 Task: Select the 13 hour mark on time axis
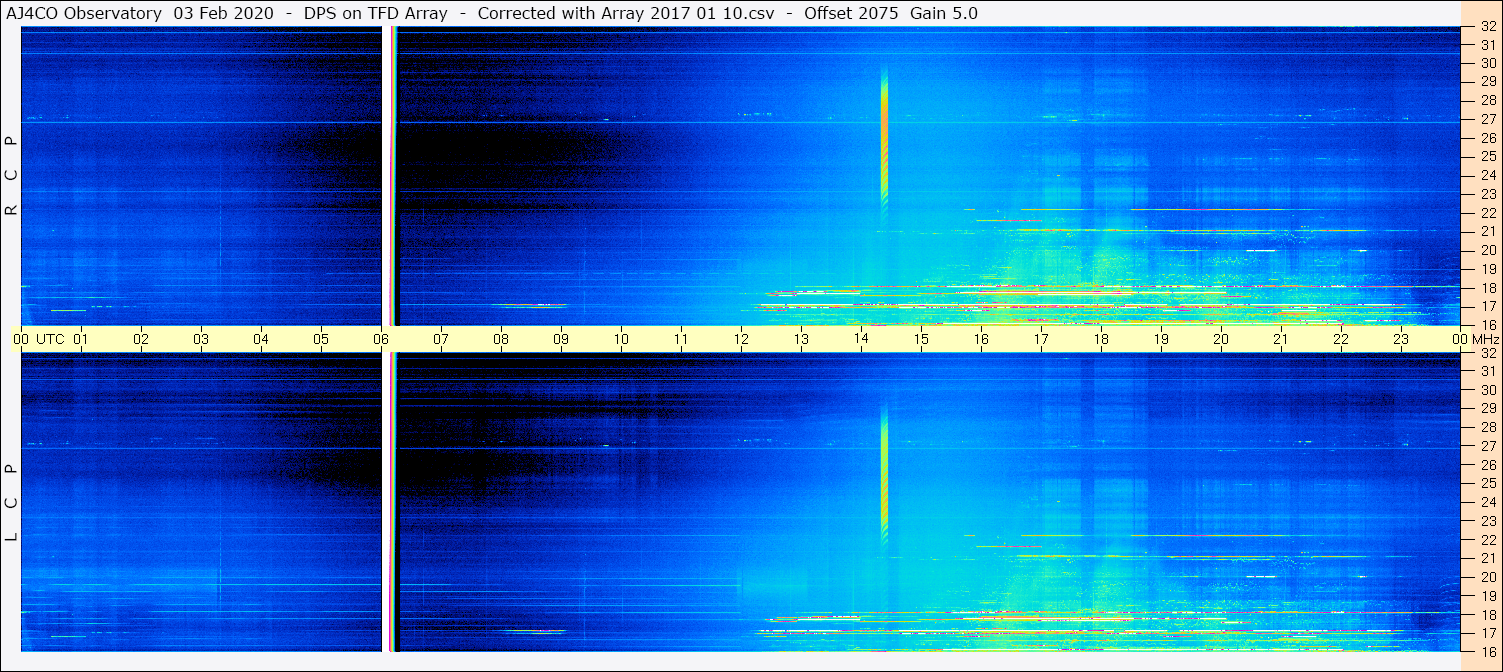pos(801,339)
